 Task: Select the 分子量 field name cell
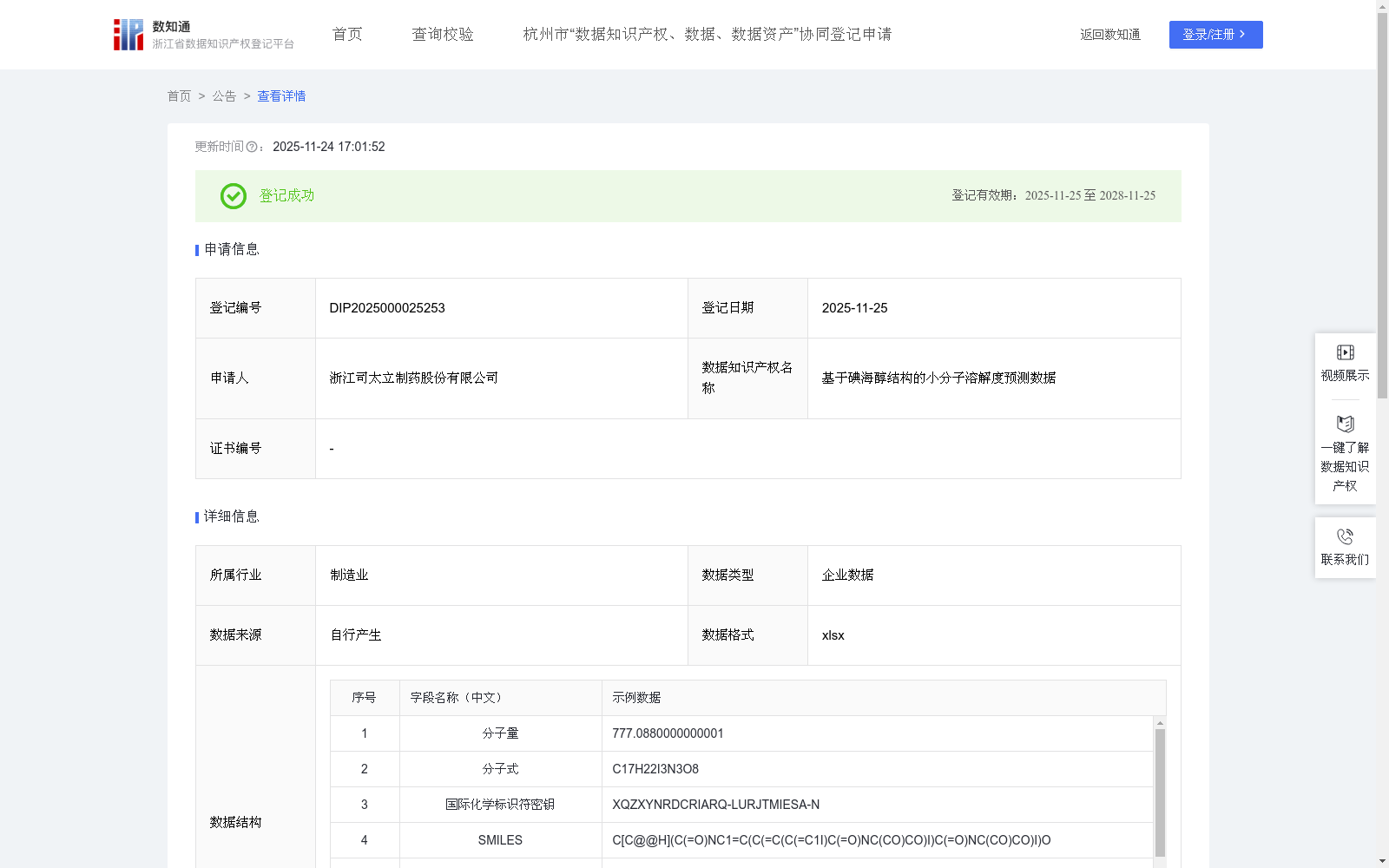click(x=501, y=733)
